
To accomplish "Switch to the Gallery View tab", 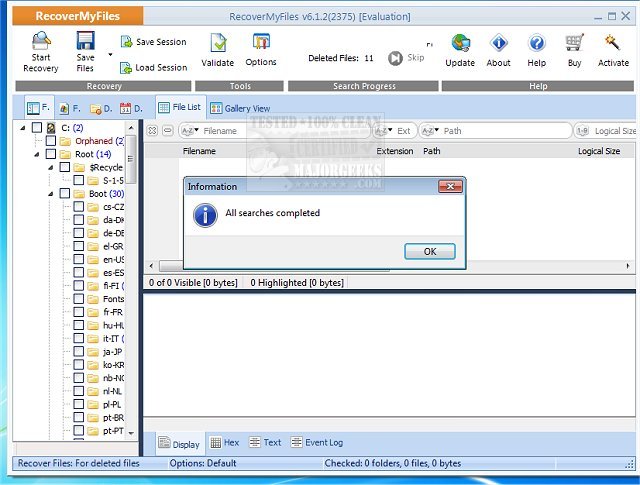I will tap(240, 109).
